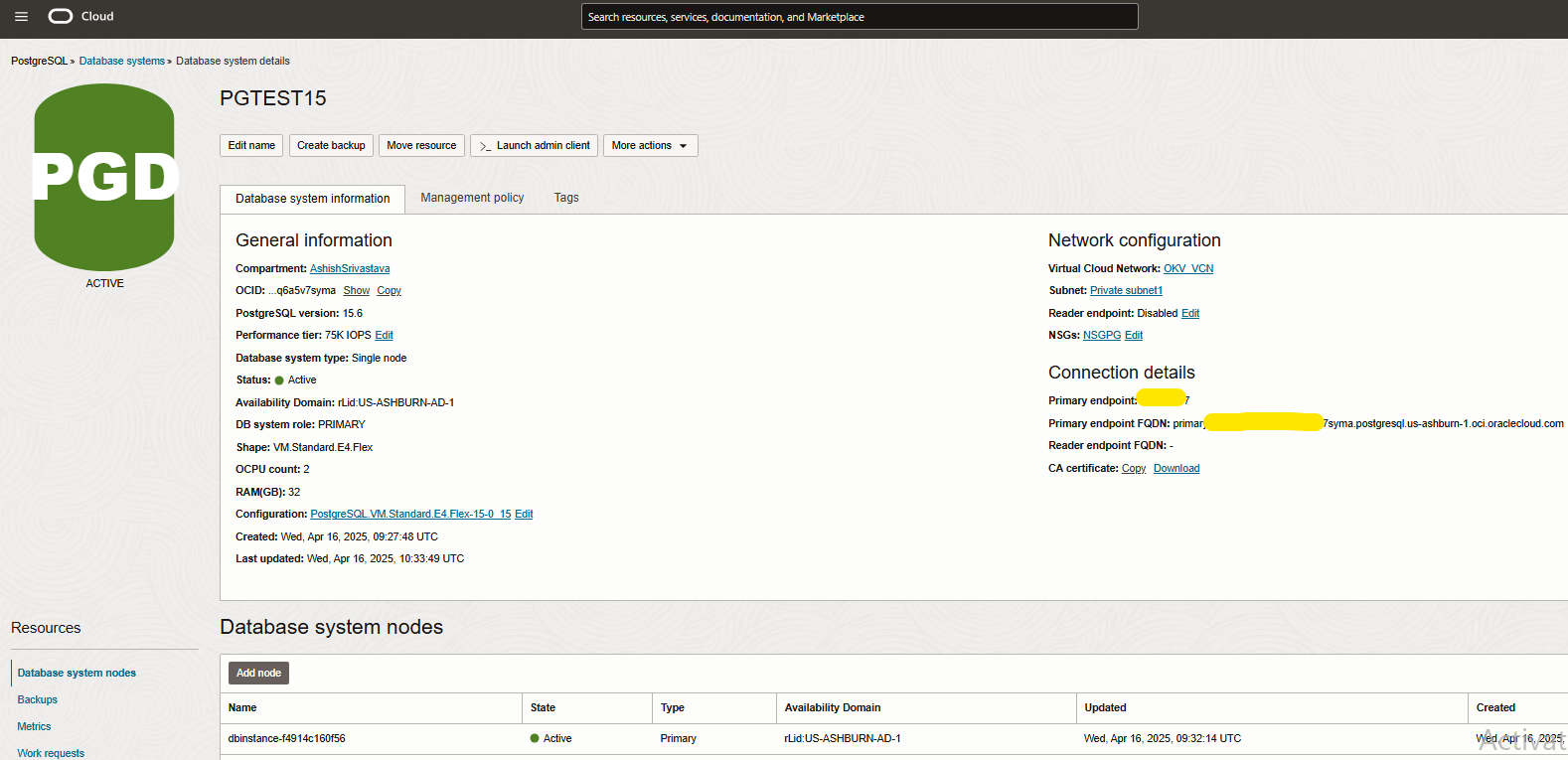Select the Database system information tab
This screenshot has height=760, width=1568.
pyautogui.click(x=312, y=199)
